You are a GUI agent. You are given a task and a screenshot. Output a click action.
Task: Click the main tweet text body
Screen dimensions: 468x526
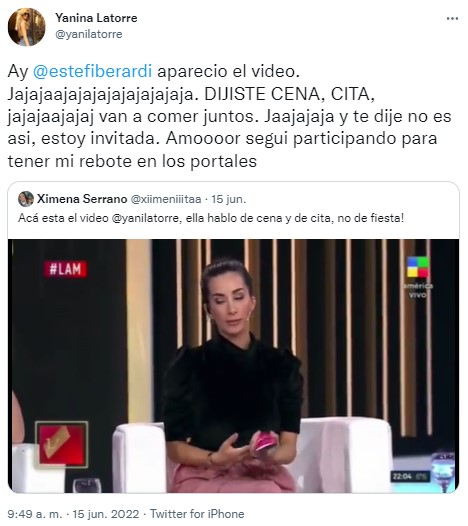coord(229,116)
